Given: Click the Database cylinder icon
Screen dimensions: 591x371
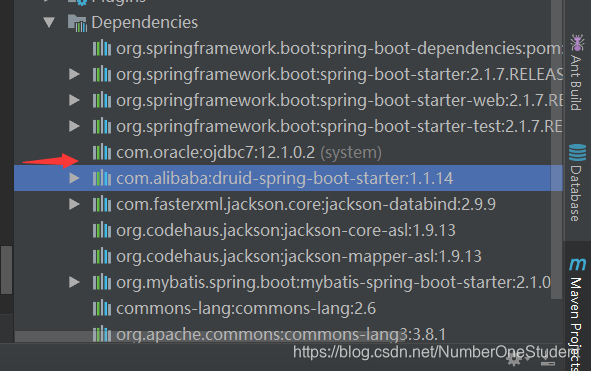Looking at the screenshot, I should [577, 152].
